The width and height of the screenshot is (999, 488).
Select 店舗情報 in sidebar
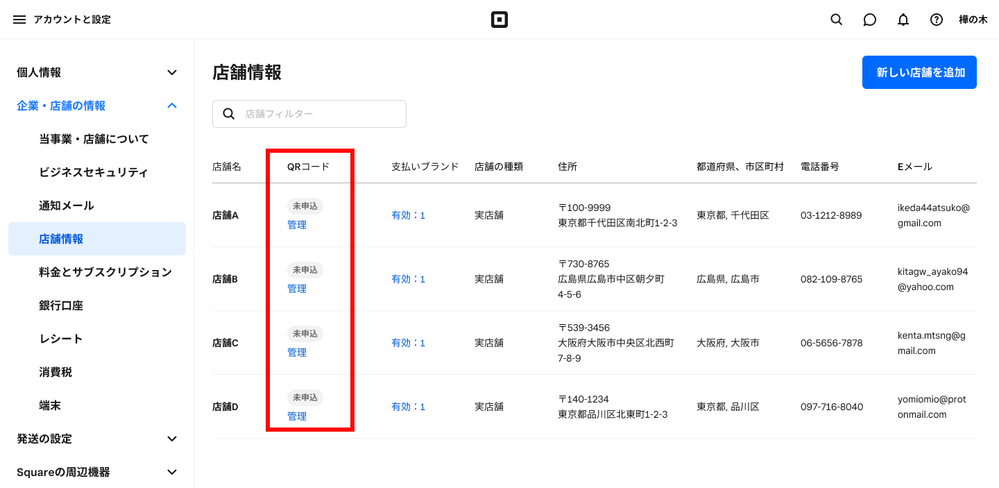(x=97, y=239)
